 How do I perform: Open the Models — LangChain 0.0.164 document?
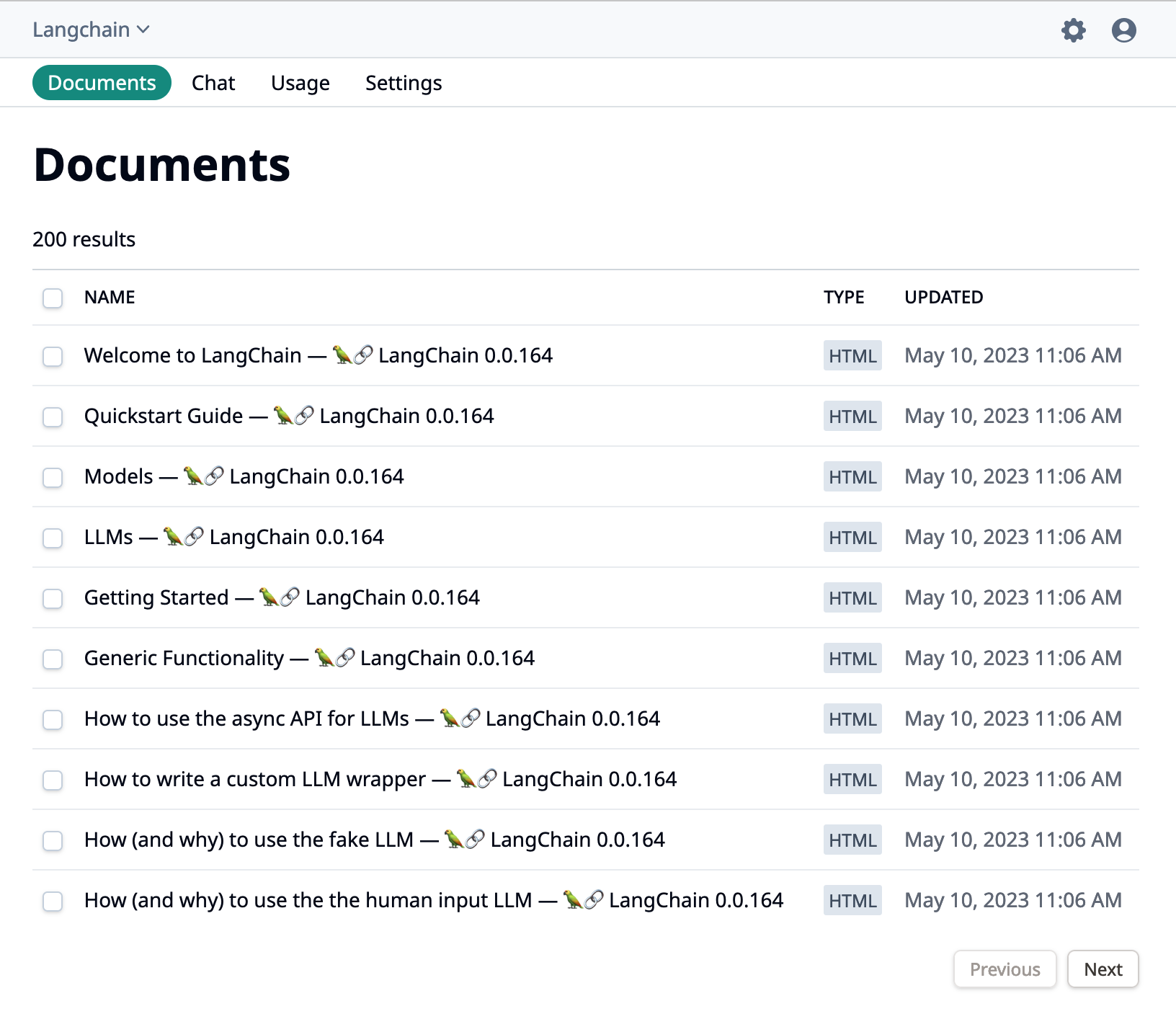[x=244, y=476]
